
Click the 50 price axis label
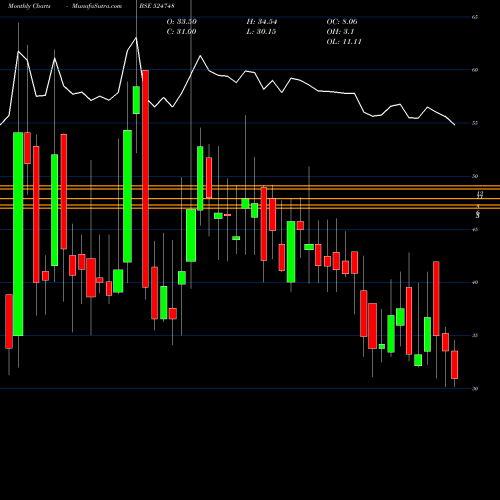click(x=475, y=176)
